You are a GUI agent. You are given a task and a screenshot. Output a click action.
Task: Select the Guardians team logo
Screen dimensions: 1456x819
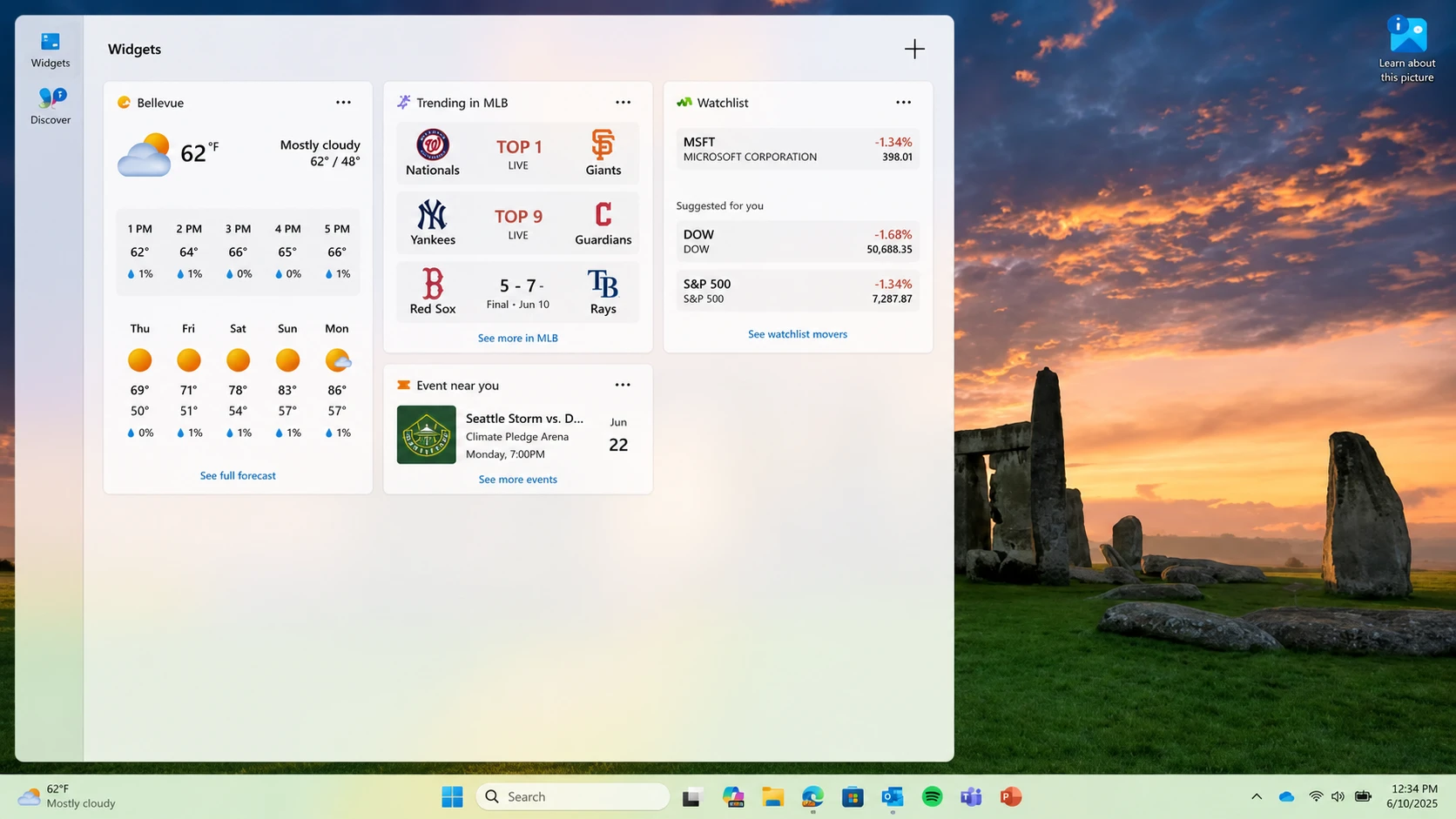(603, 214)
